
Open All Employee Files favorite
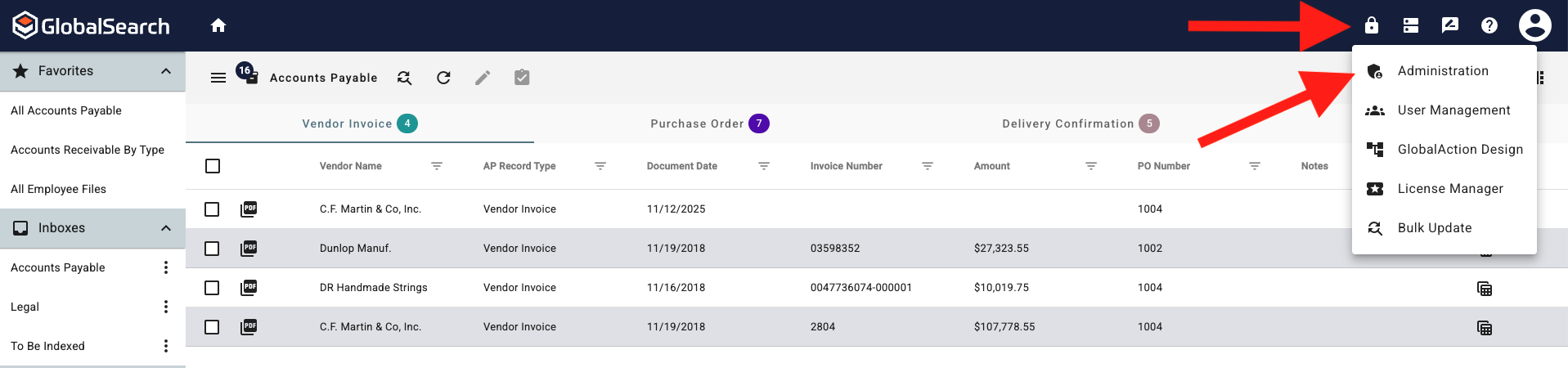(x=59, y=189)
